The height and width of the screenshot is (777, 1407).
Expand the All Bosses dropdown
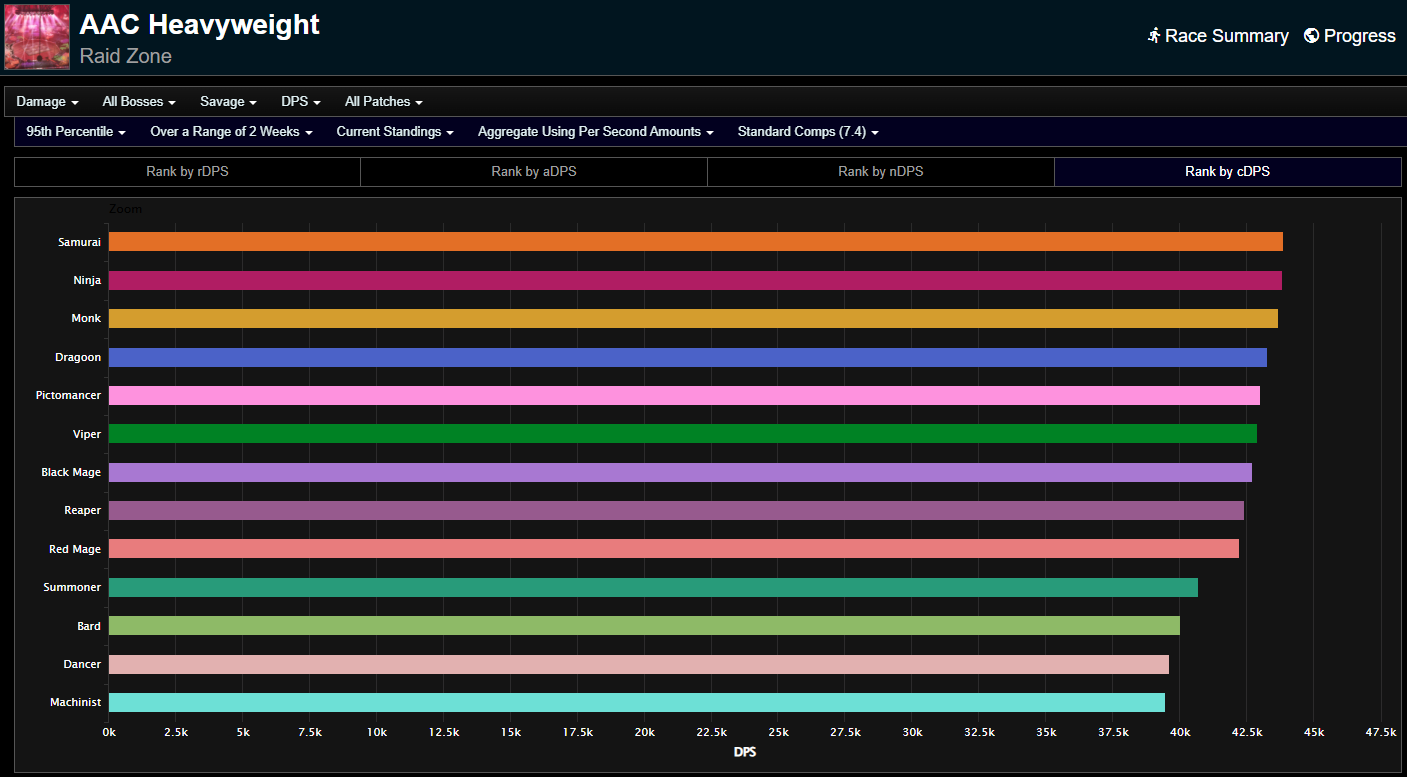coord(139,102)
